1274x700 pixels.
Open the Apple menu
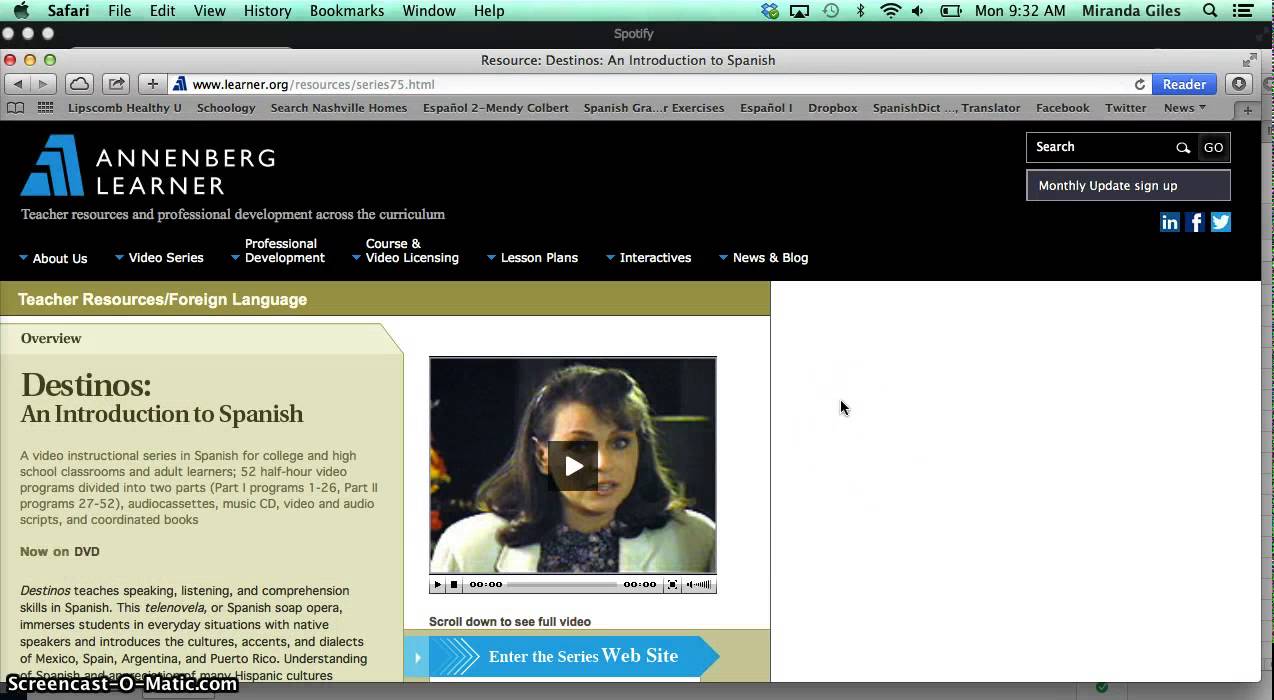(21, 11)
